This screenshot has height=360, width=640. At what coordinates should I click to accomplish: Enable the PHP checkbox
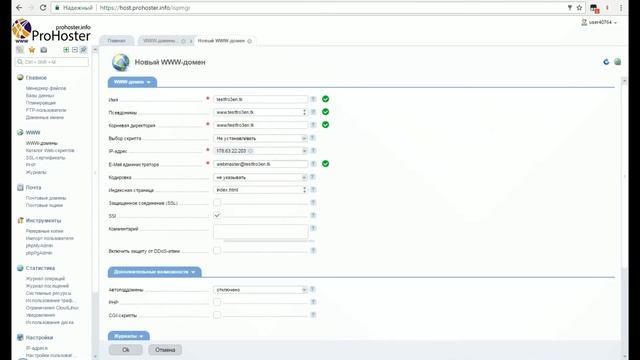[217, 302]
